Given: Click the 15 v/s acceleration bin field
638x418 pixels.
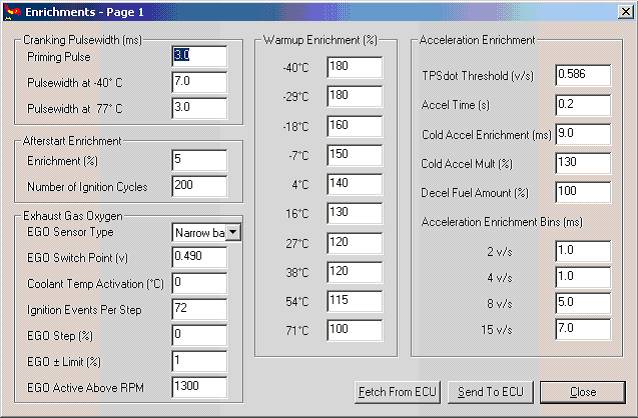Looking at the screenshot, I should pos(582,329).
